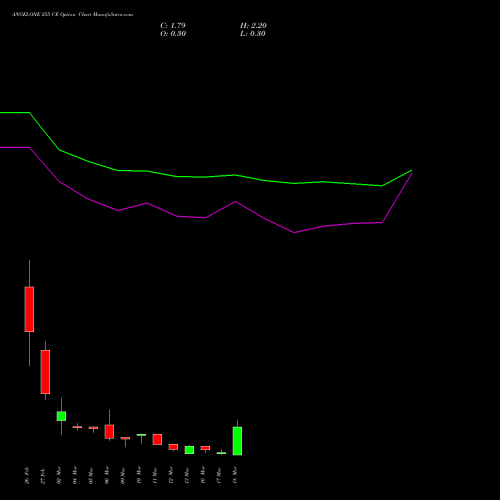500x500 pixels.
Task: Click the 09 Mar date label
Action: coord(123,475)
